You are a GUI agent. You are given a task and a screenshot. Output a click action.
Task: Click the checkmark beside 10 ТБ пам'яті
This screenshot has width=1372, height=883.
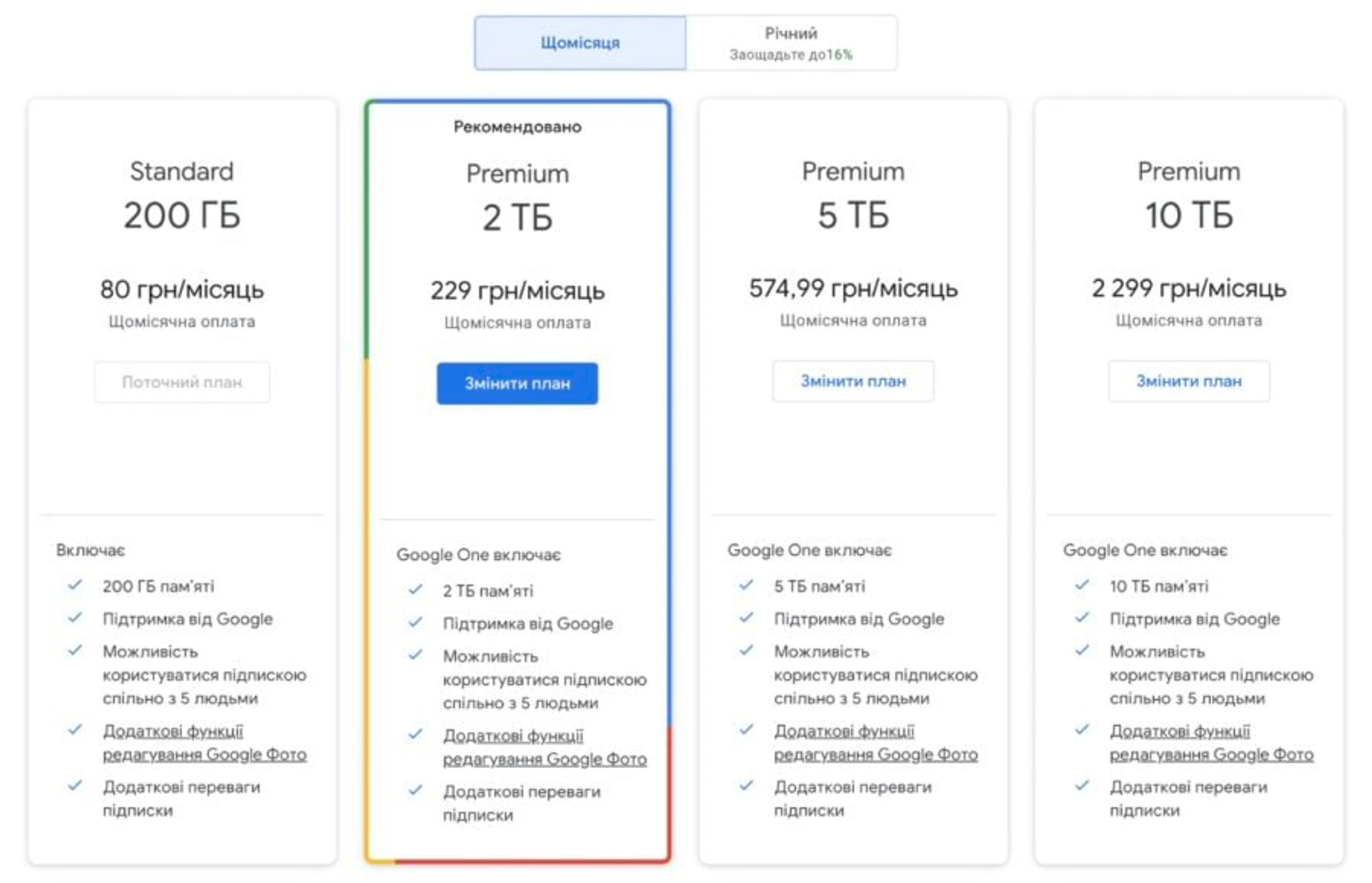coord(1082,585)
